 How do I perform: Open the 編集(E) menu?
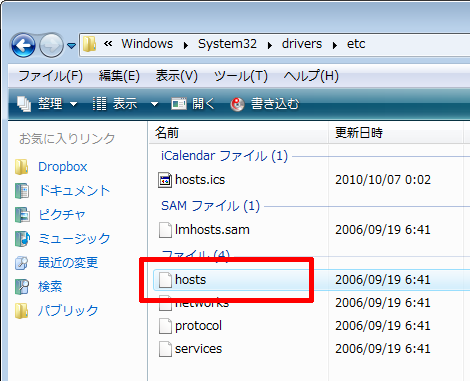[x=119, y=76]
